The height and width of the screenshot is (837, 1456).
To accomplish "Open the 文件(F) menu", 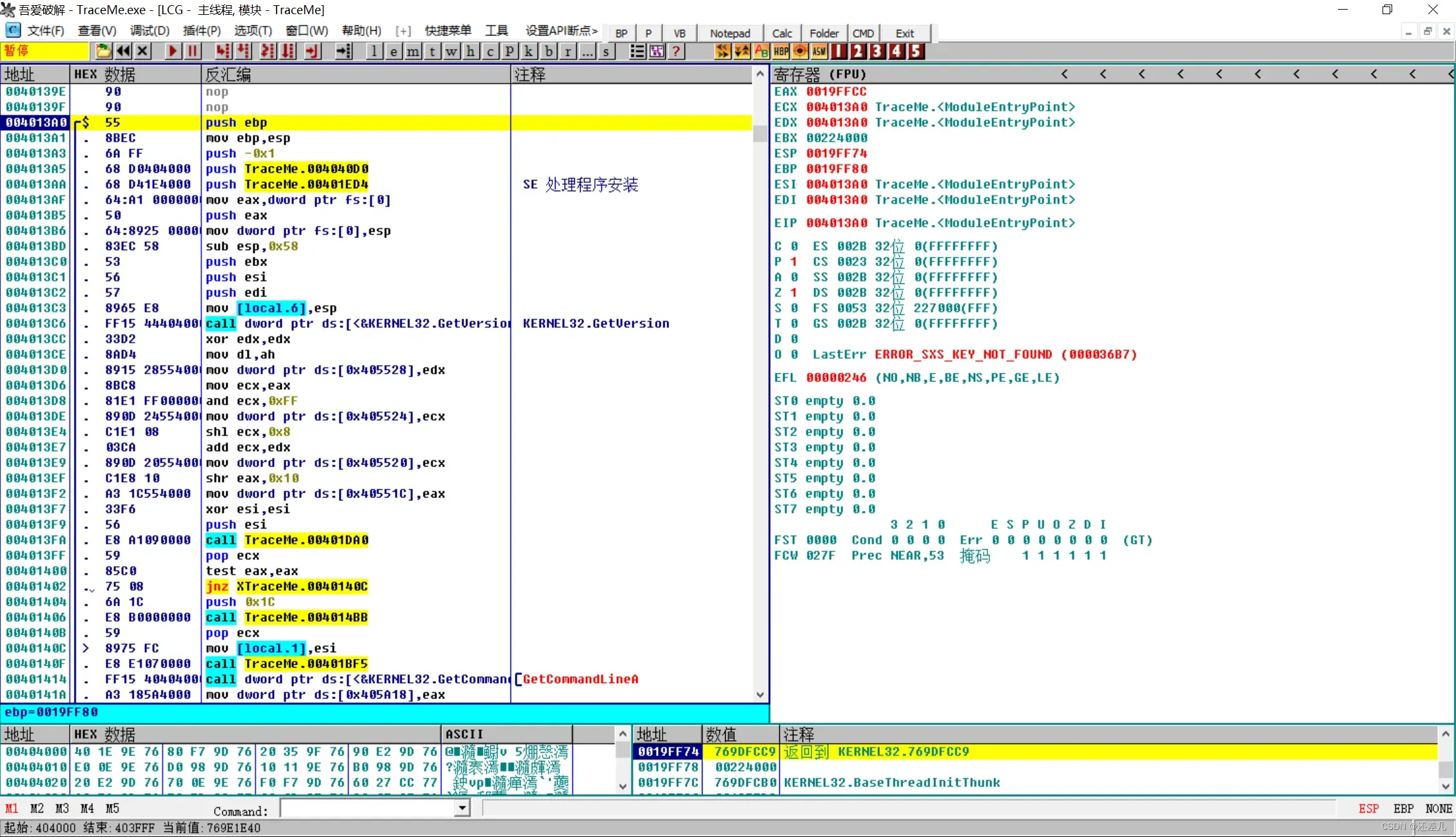I will pos(45,31).
